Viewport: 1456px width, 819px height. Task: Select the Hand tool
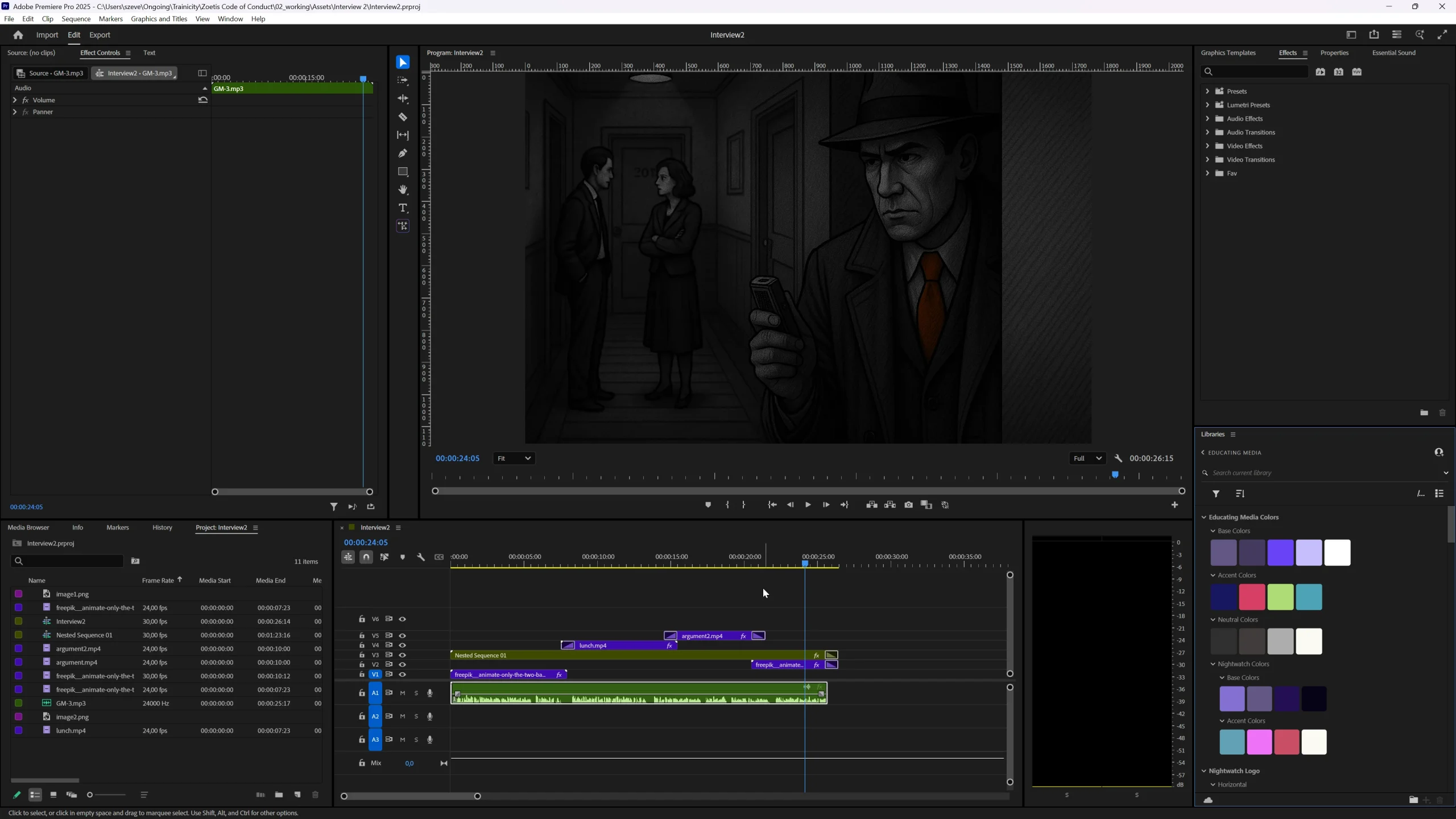tap(403, 190)
